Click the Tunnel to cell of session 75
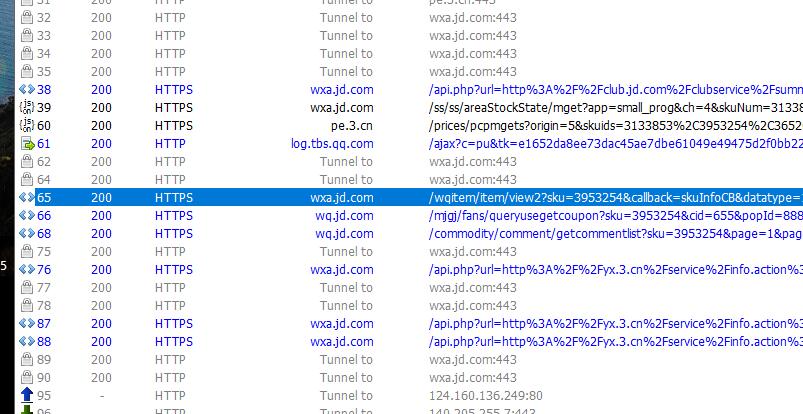The height and width of the screenshot is (414, 803). click(x=346, y=252)
